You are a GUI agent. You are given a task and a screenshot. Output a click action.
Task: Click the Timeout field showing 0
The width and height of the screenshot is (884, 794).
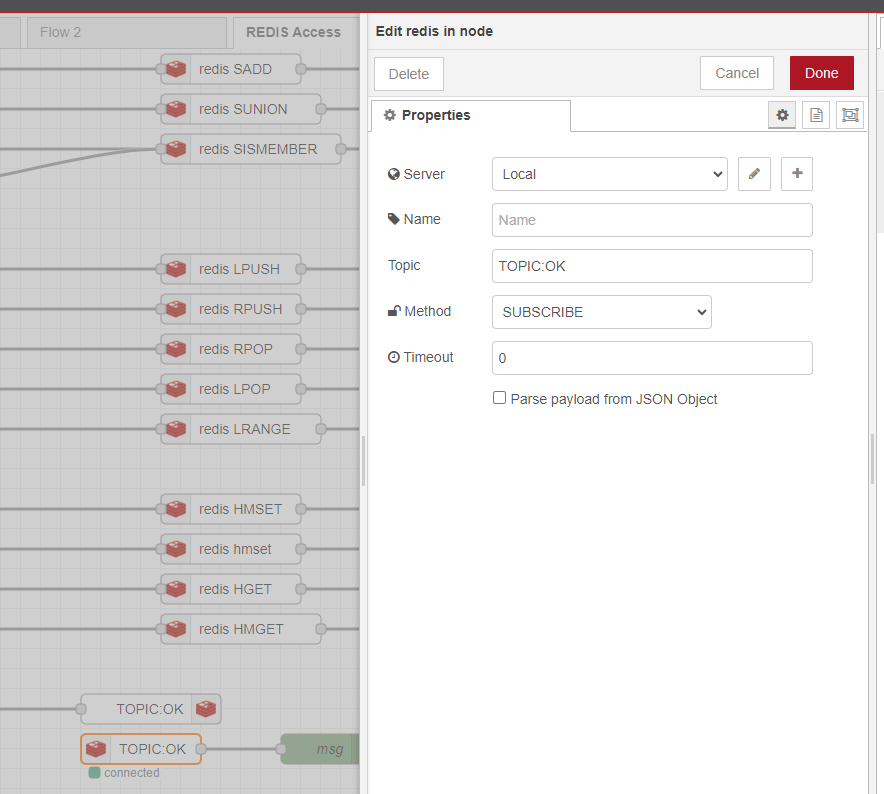pos(652,358)
